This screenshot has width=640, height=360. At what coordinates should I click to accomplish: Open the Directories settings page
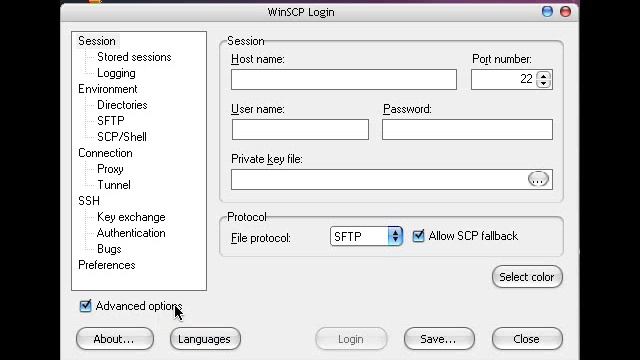coord(122,105)
